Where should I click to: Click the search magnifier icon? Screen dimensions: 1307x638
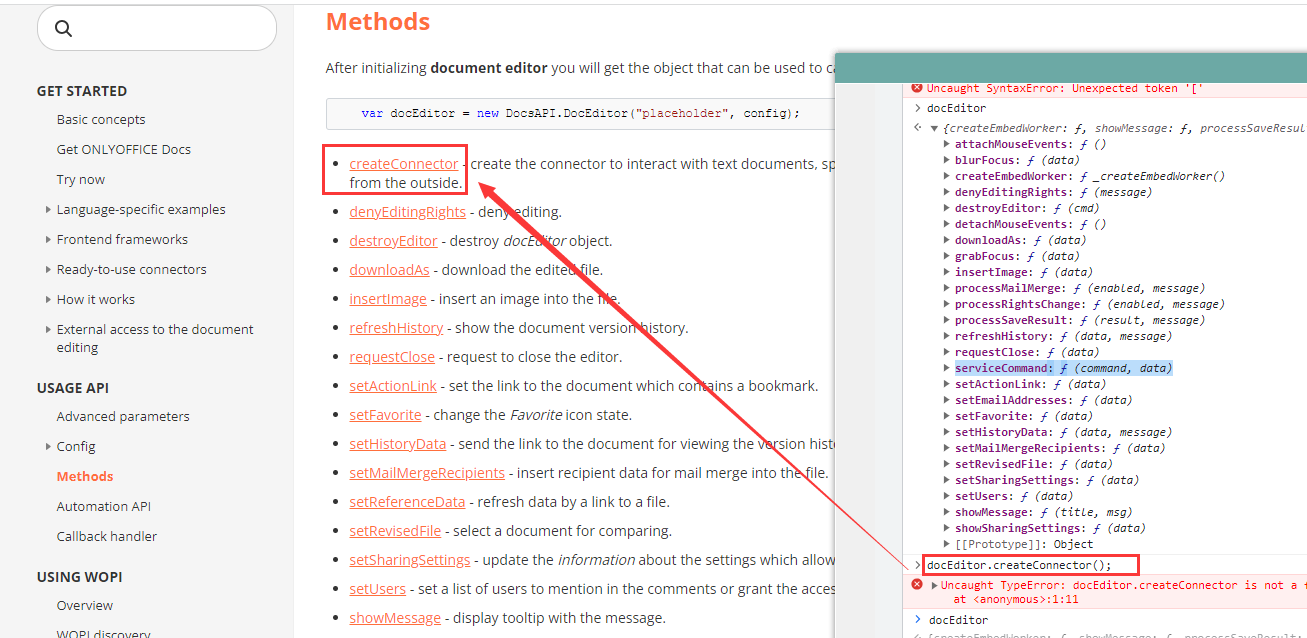tap(63, 28)
